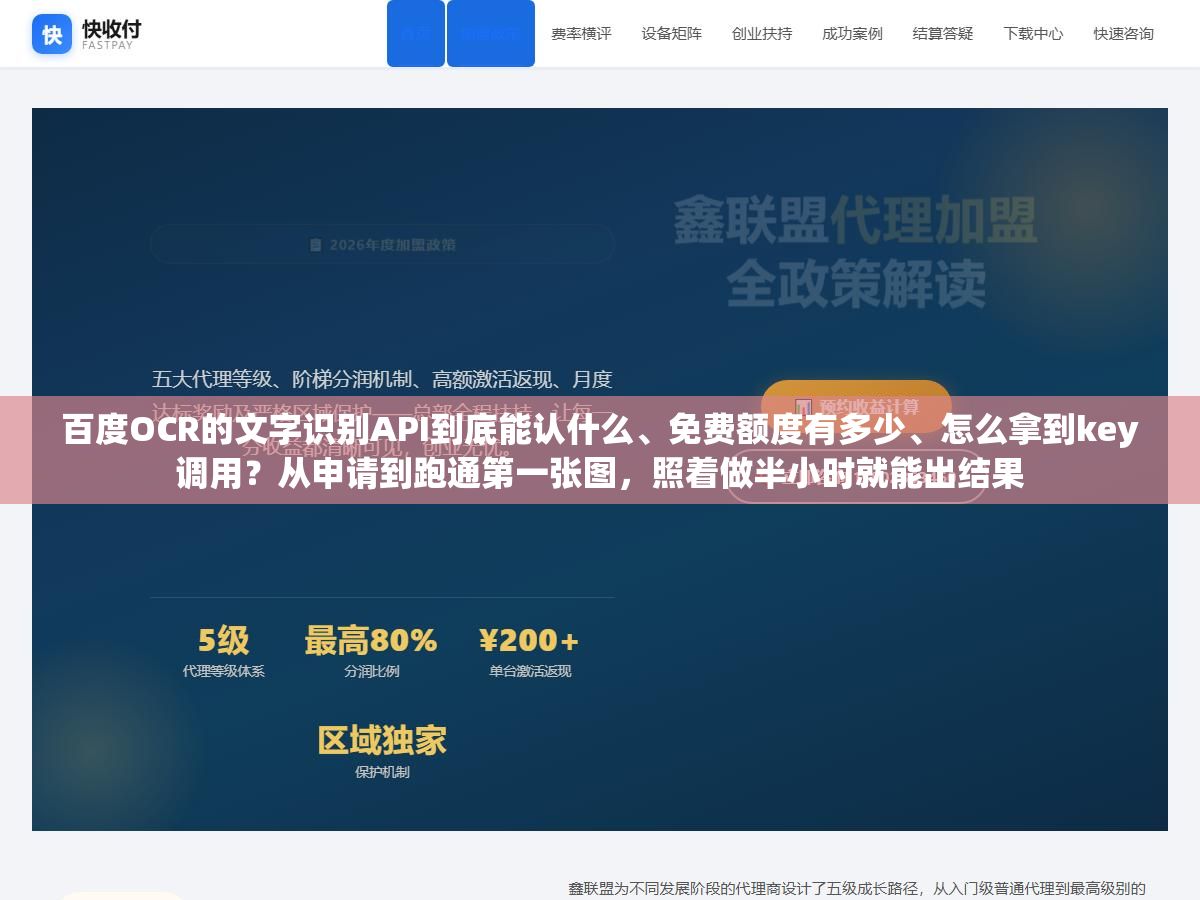The image size is (1200, 900).
Task: Click the 代理等级体系 label
Action: click(x=223, y=671)
